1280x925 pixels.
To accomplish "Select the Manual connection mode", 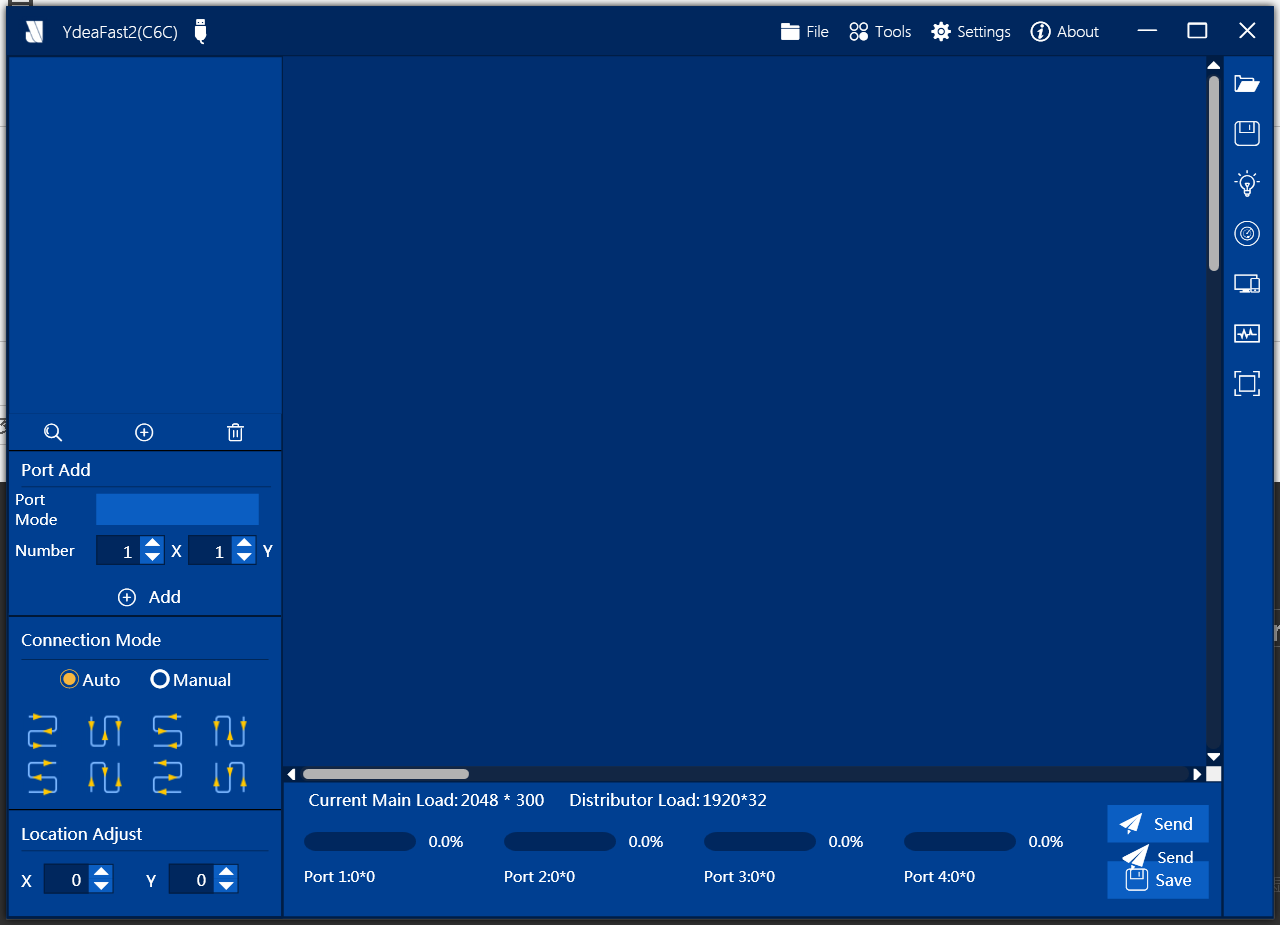I will click(160, 680).
